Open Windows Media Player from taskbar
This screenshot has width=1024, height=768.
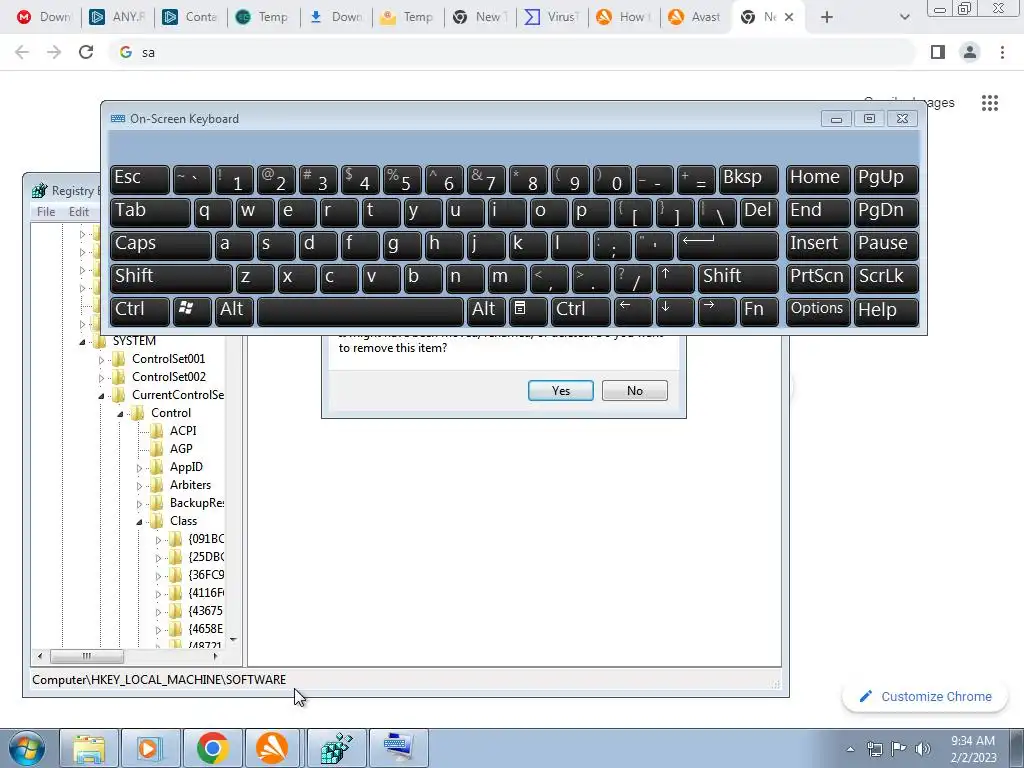[150, 748]
